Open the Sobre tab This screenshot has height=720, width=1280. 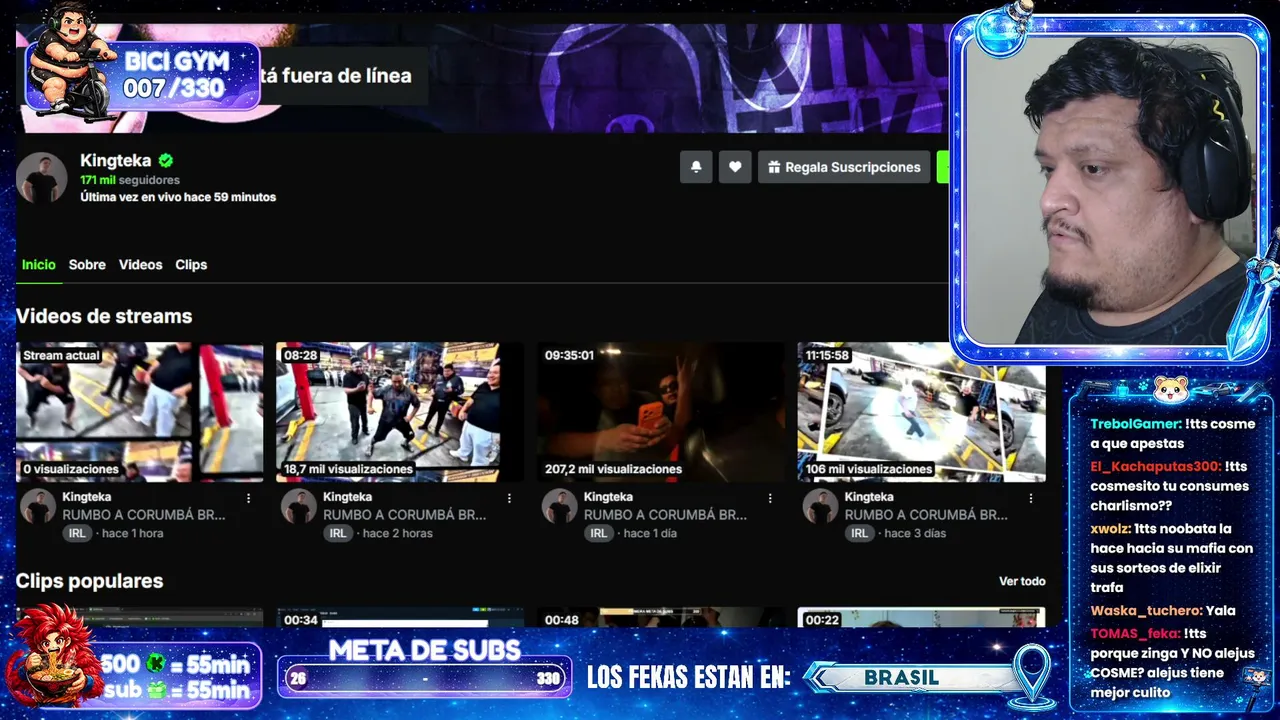click(87, 265)
